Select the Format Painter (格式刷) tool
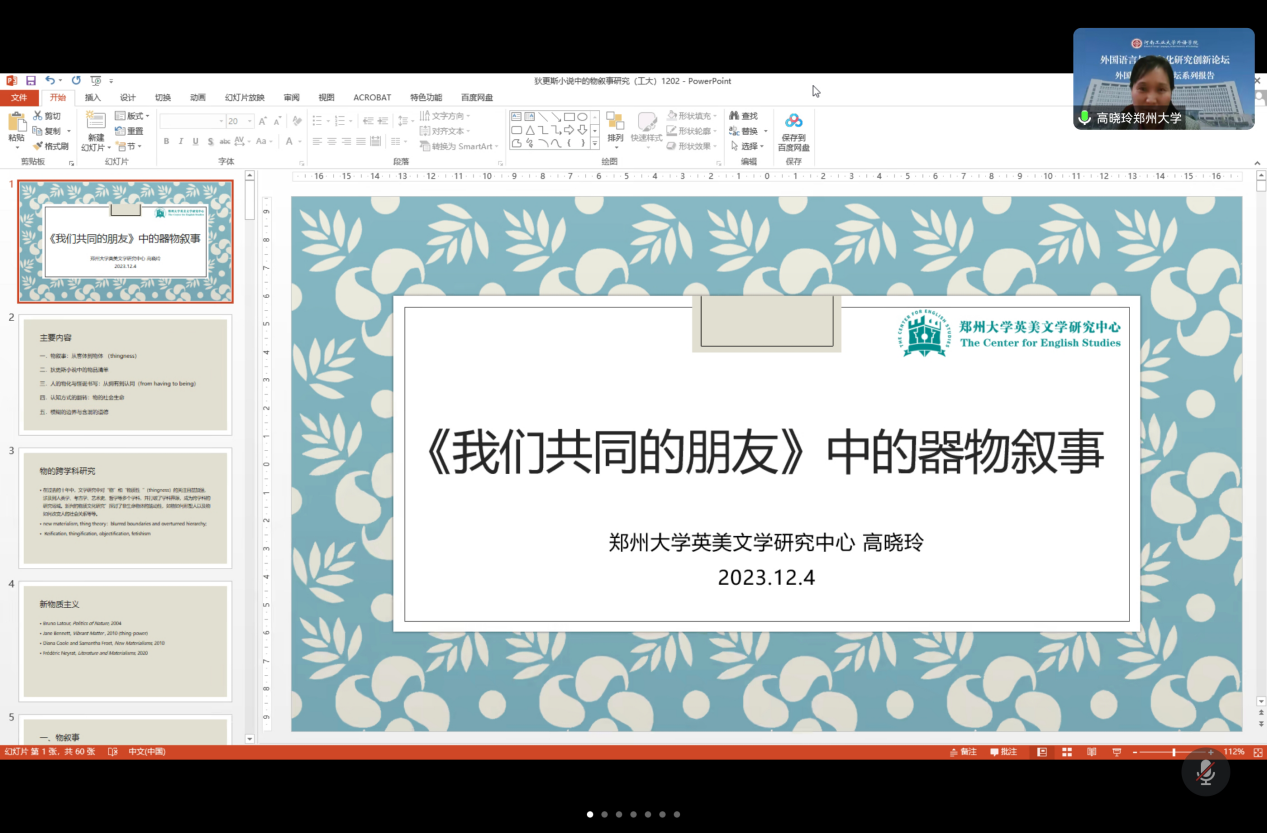Viewport: 1267px width, 833px height. [x=50, y=146]
